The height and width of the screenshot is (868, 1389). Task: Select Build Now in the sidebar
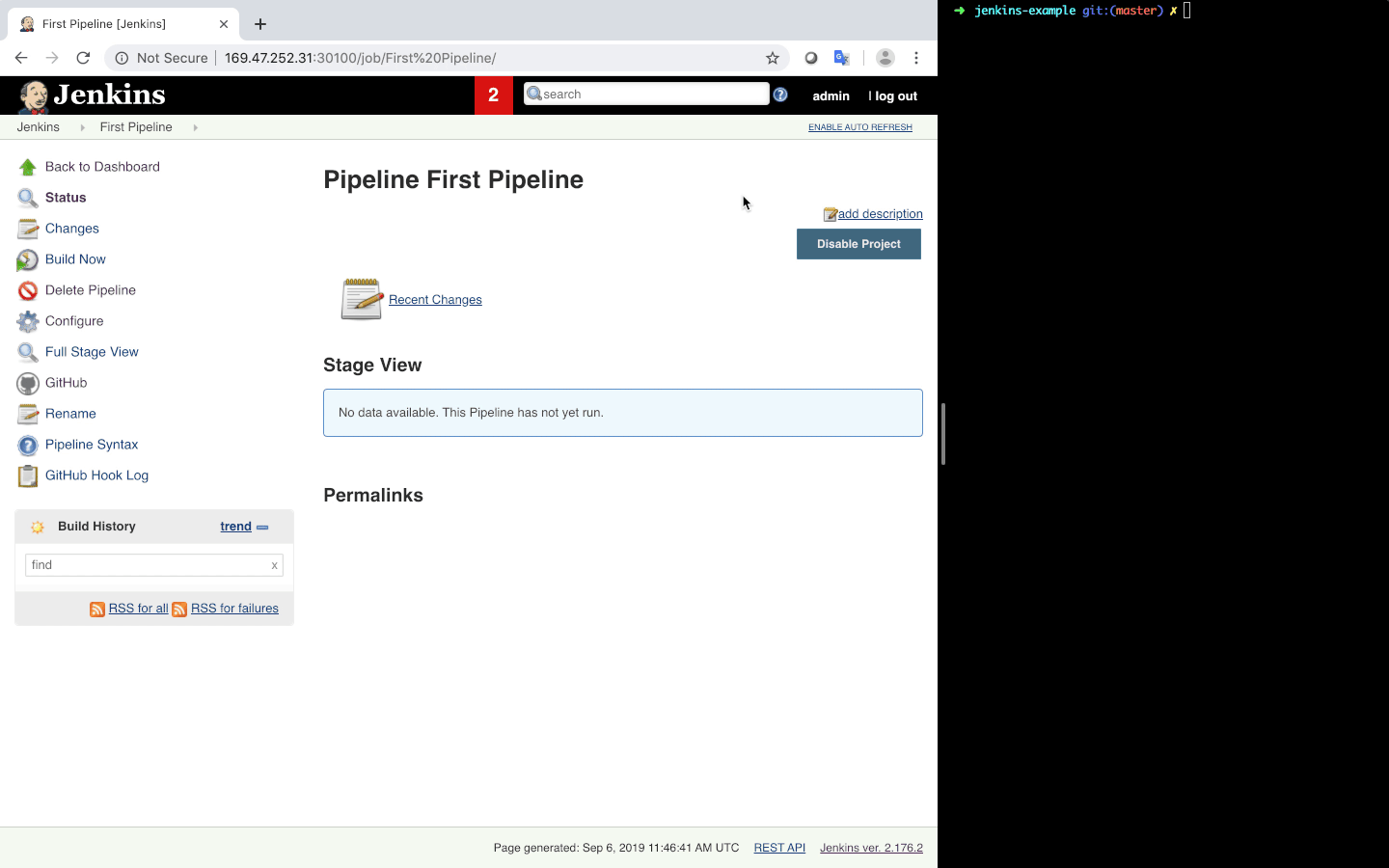(x=75, y=259)
